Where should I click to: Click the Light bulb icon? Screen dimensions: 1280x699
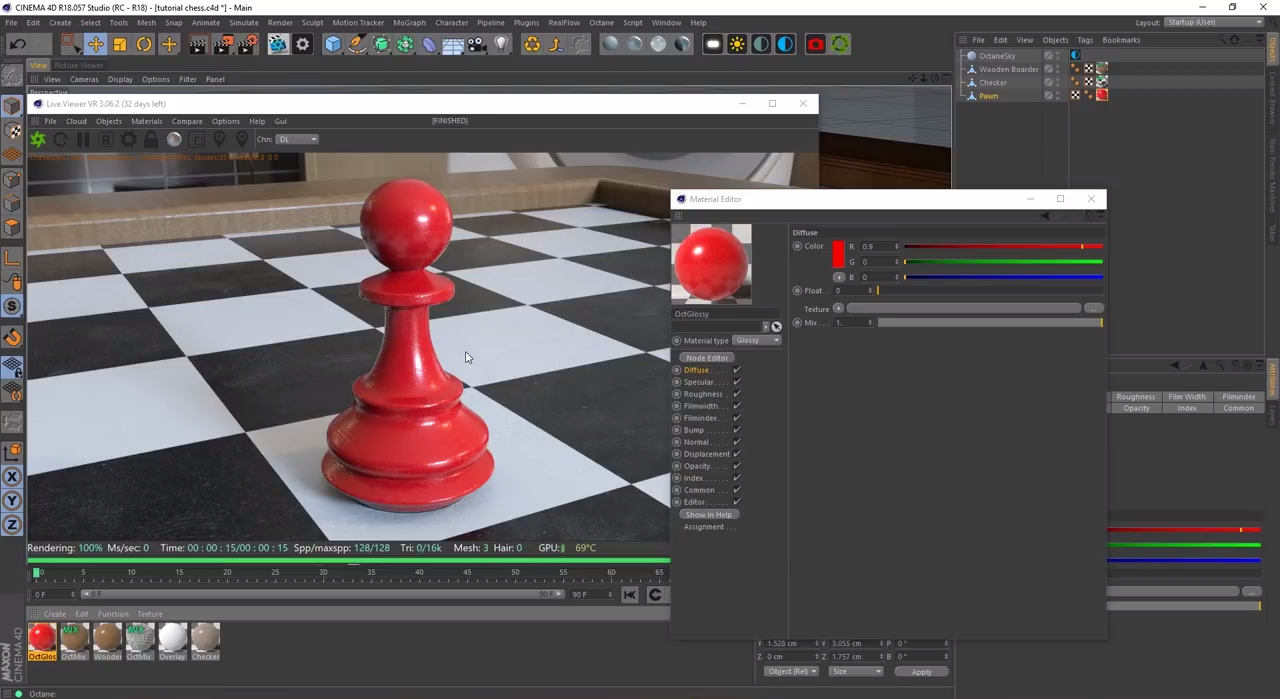pyautogui.click(x=501, y=44)
